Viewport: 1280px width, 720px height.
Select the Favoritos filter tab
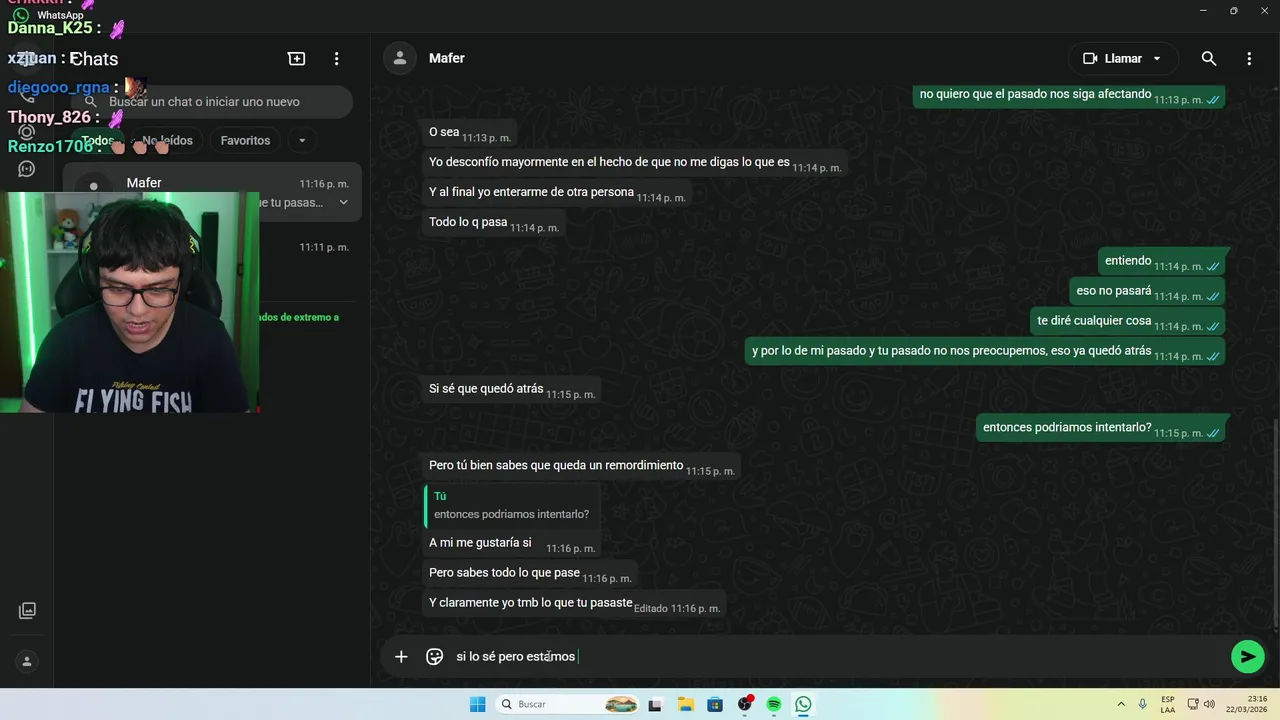(245, 141)
